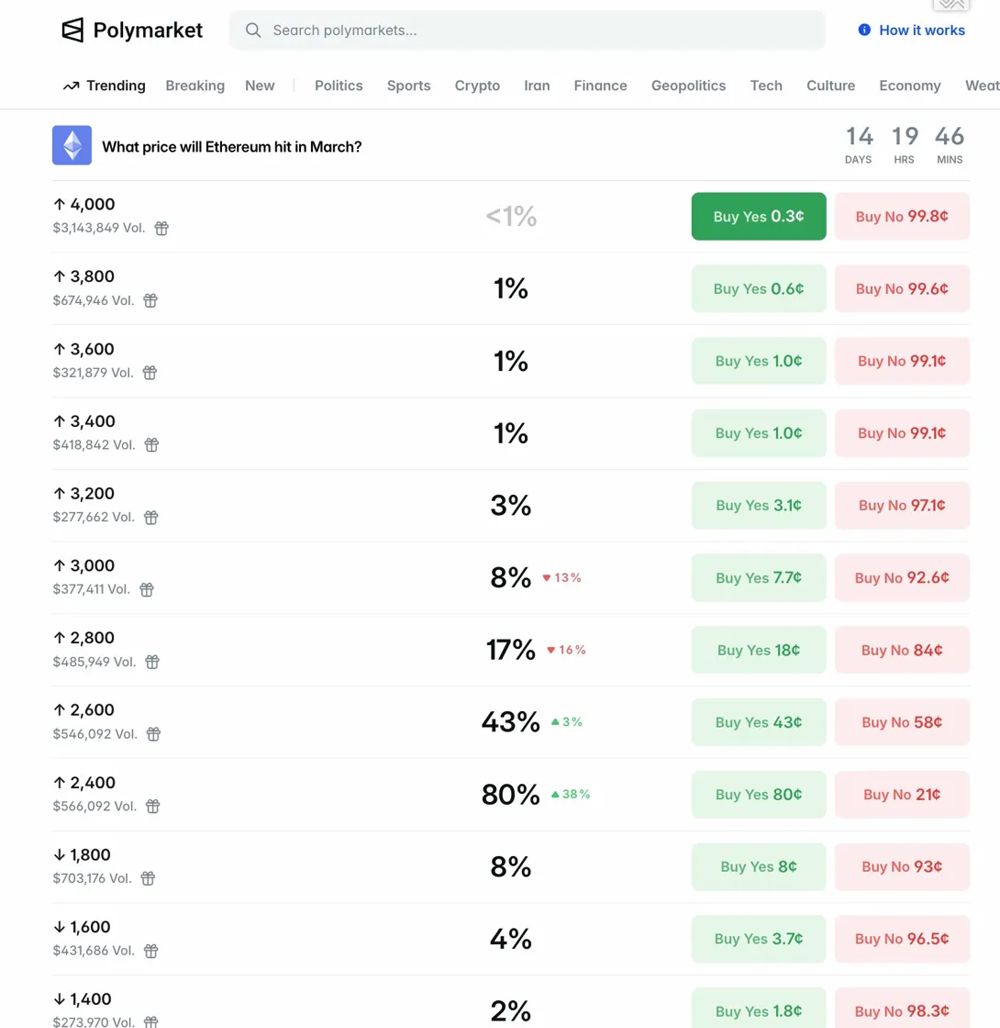Screen dimensions: 1000x1028
Task: Click the gift icon next to 4,000 volume
Action: point(162,228)
